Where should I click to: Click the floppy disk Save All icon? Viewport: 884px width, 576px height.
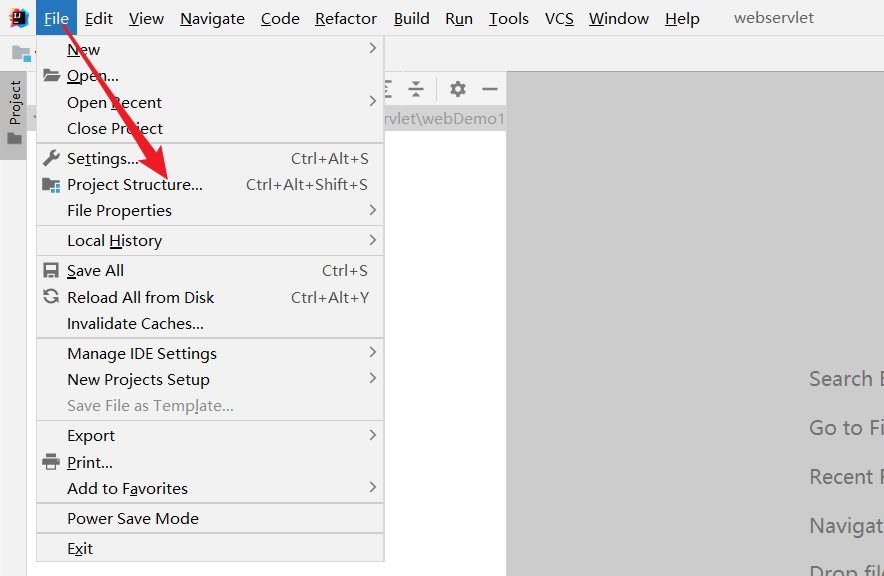(51, 271)
